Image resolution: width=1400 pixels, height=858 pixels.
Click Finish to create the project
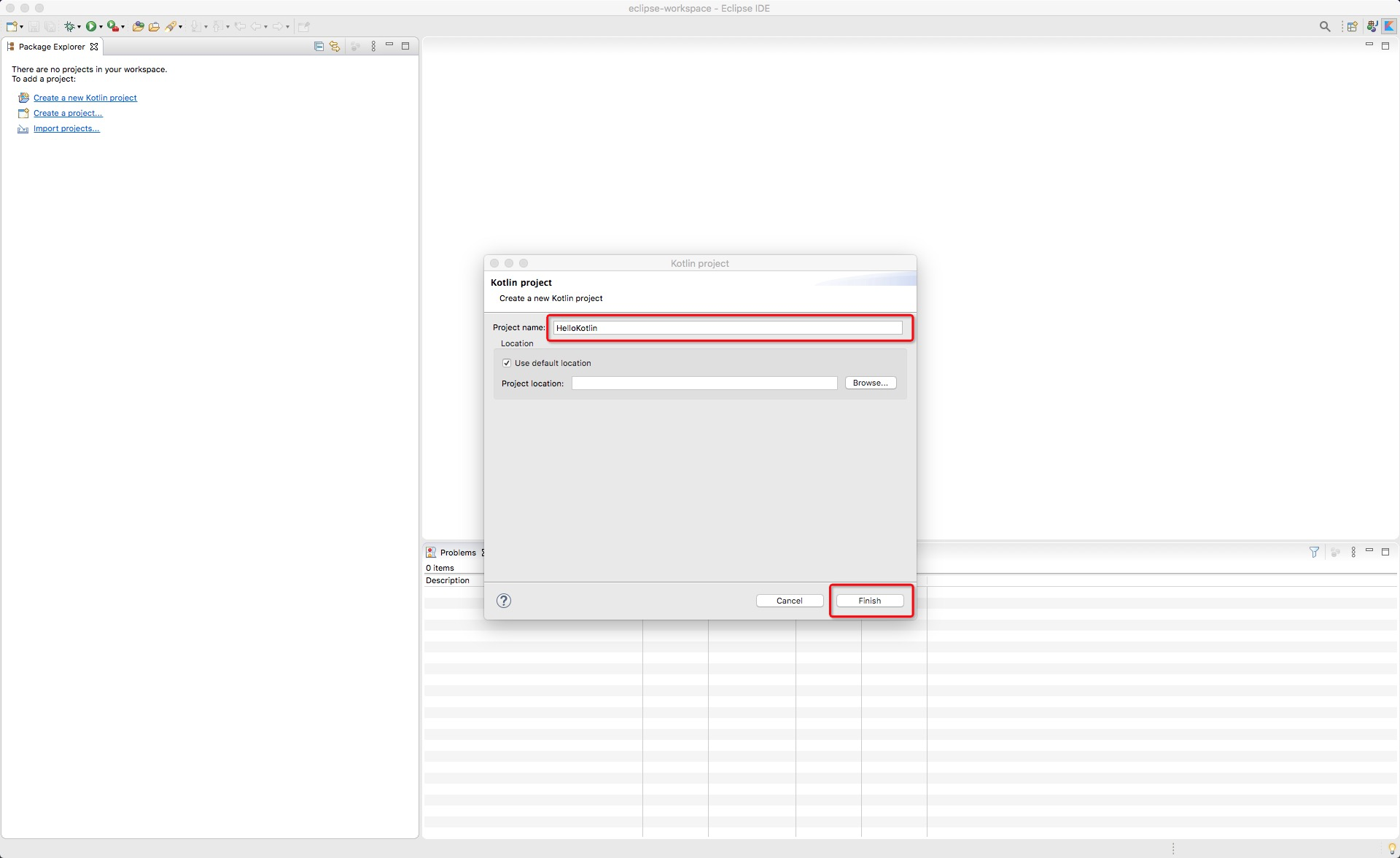[870, 601]
